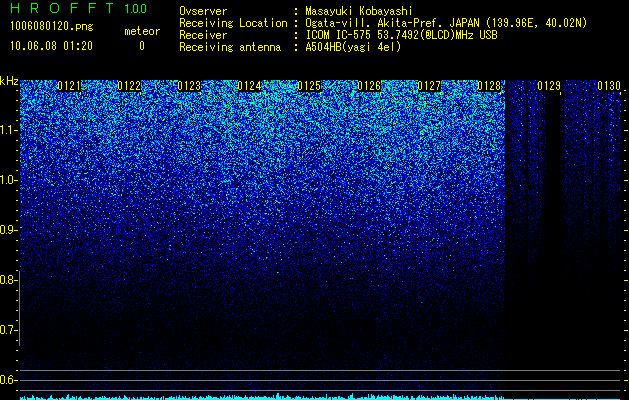The image size is (629, 400).
Task: Click the kHz axis unit label
Action: (9, 81)
